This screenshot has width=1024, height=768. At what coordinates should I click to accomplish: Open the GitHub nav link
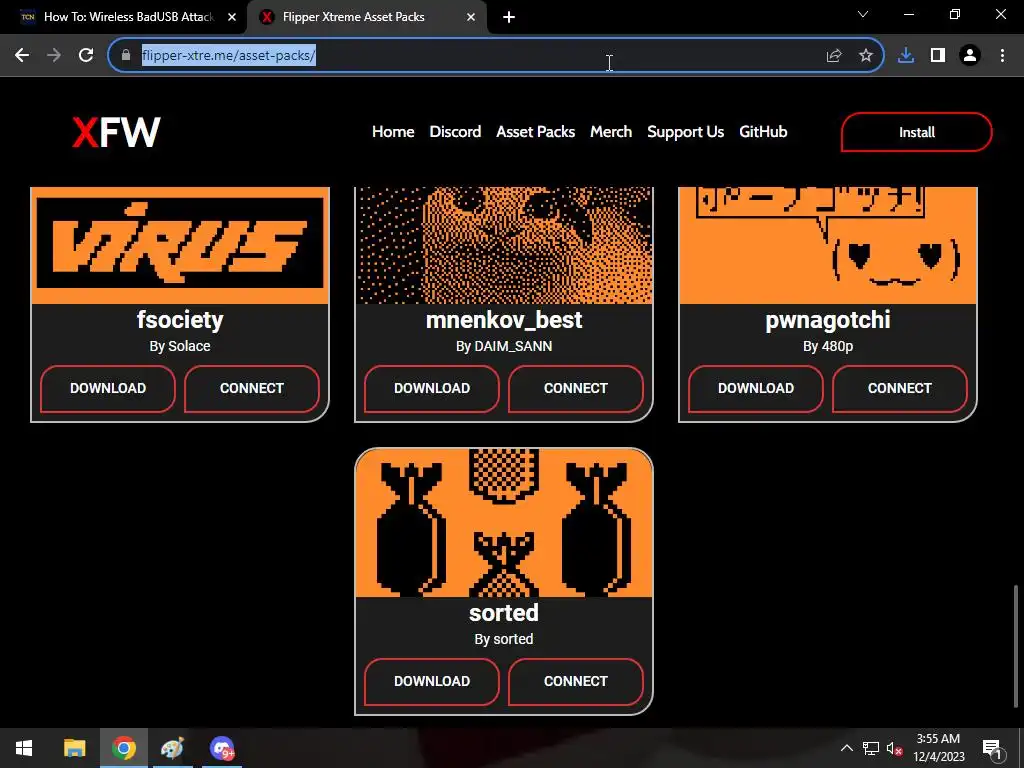click(x=763, y=132)
